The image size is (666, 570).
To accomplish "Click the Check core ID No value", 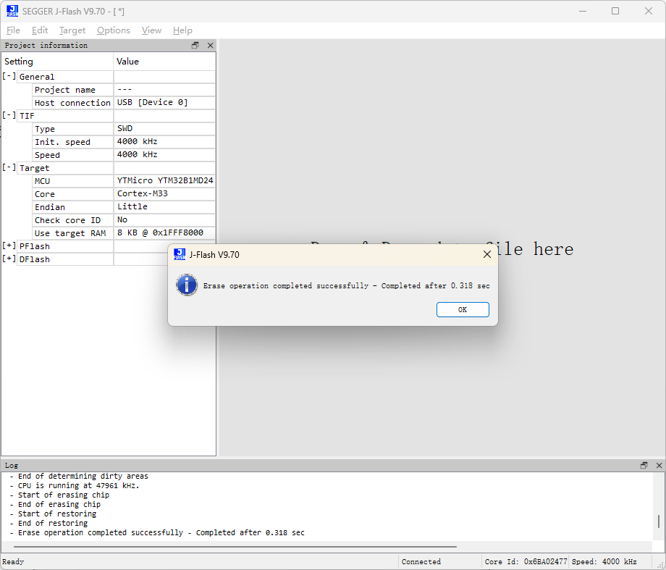I will 164,220.
